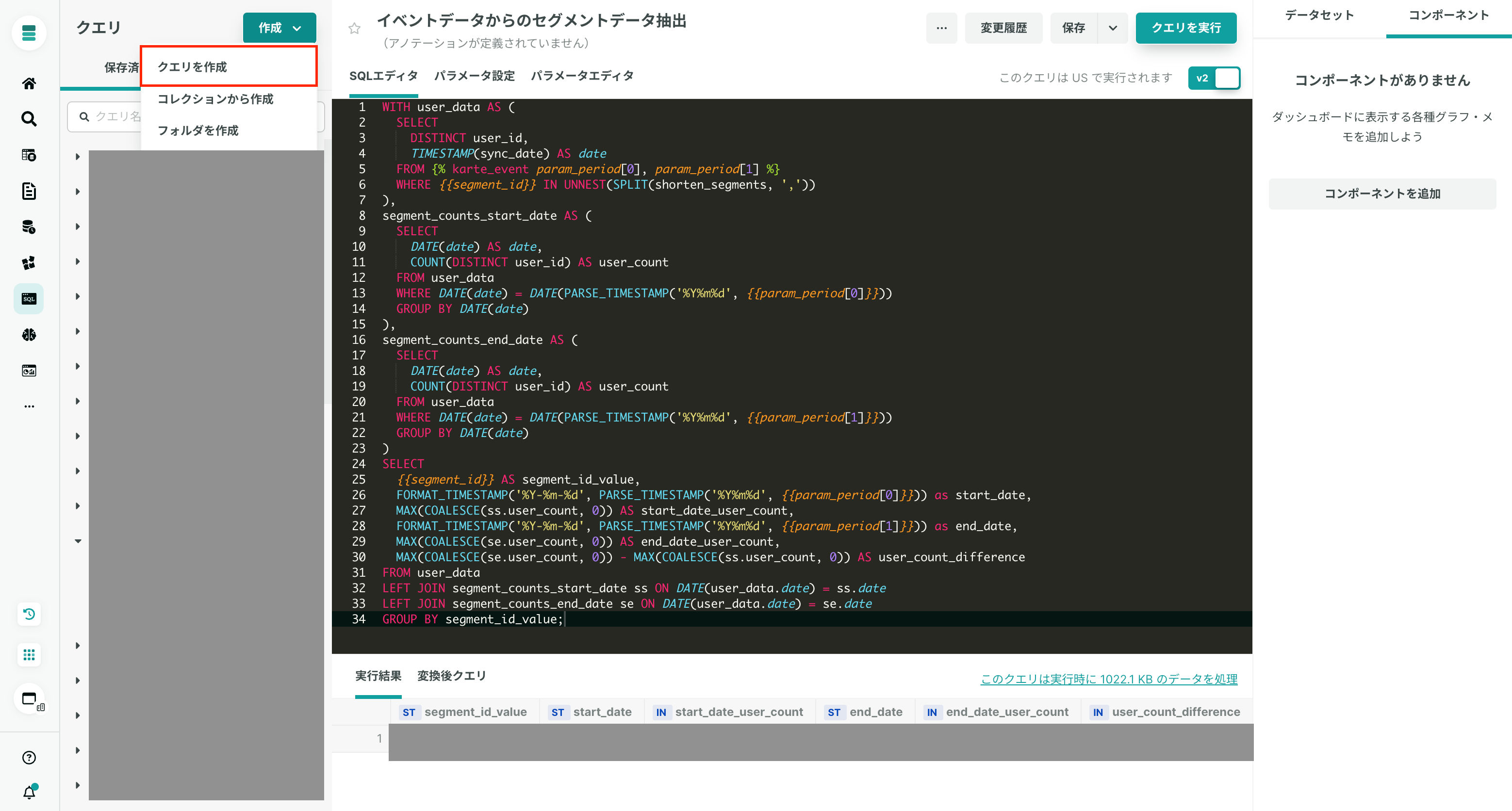Open the dashboard chart icon in sidebar
Image resolution: width=1512 pixels, height=811 pixels.
[29, 370]
